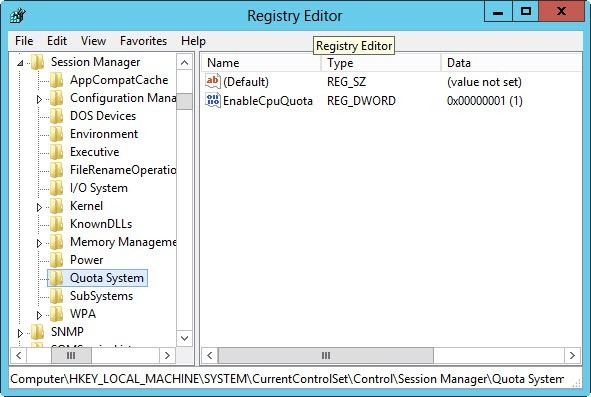Screen dimensions: 591x397
Task: Click the tree pane scroll left arrow
Action: coord(19,355)
